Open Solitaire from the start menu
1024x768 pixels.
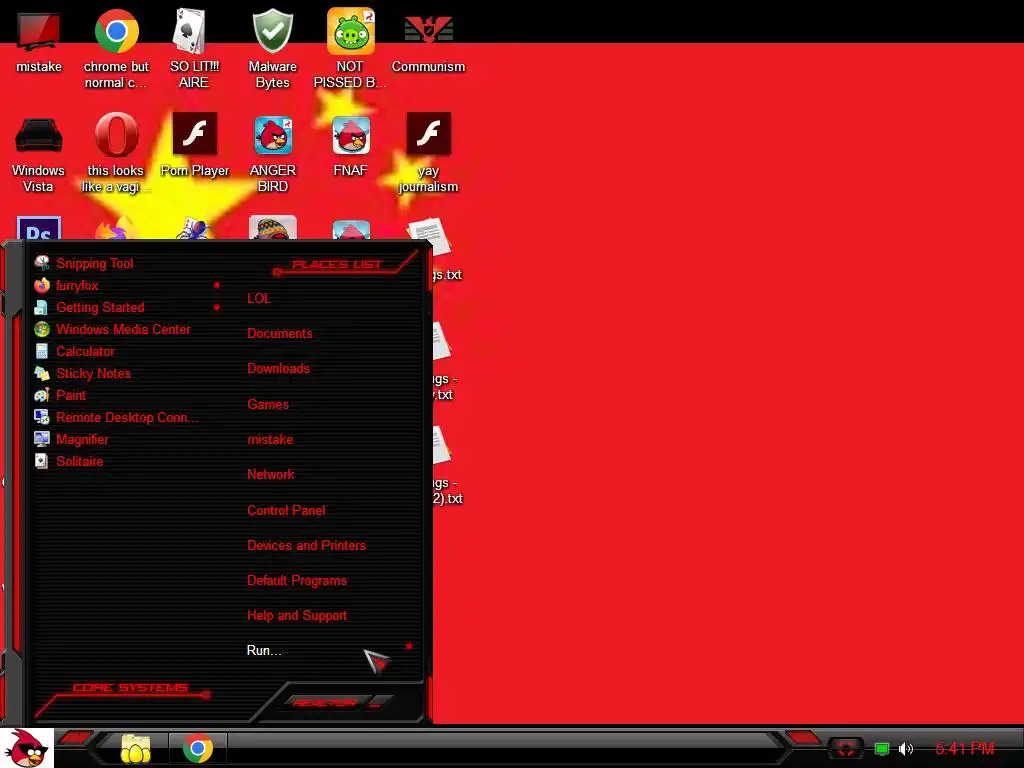(x=80, y=461)
